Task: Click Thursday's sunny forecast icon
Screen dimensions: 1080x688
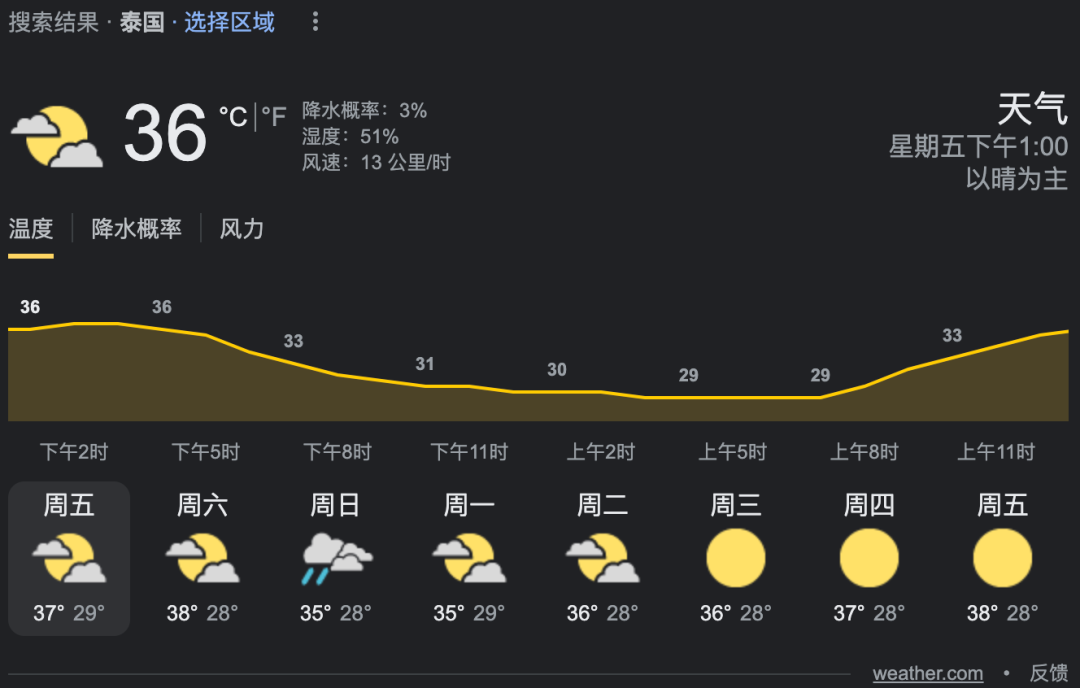Action: pos(869,558)
